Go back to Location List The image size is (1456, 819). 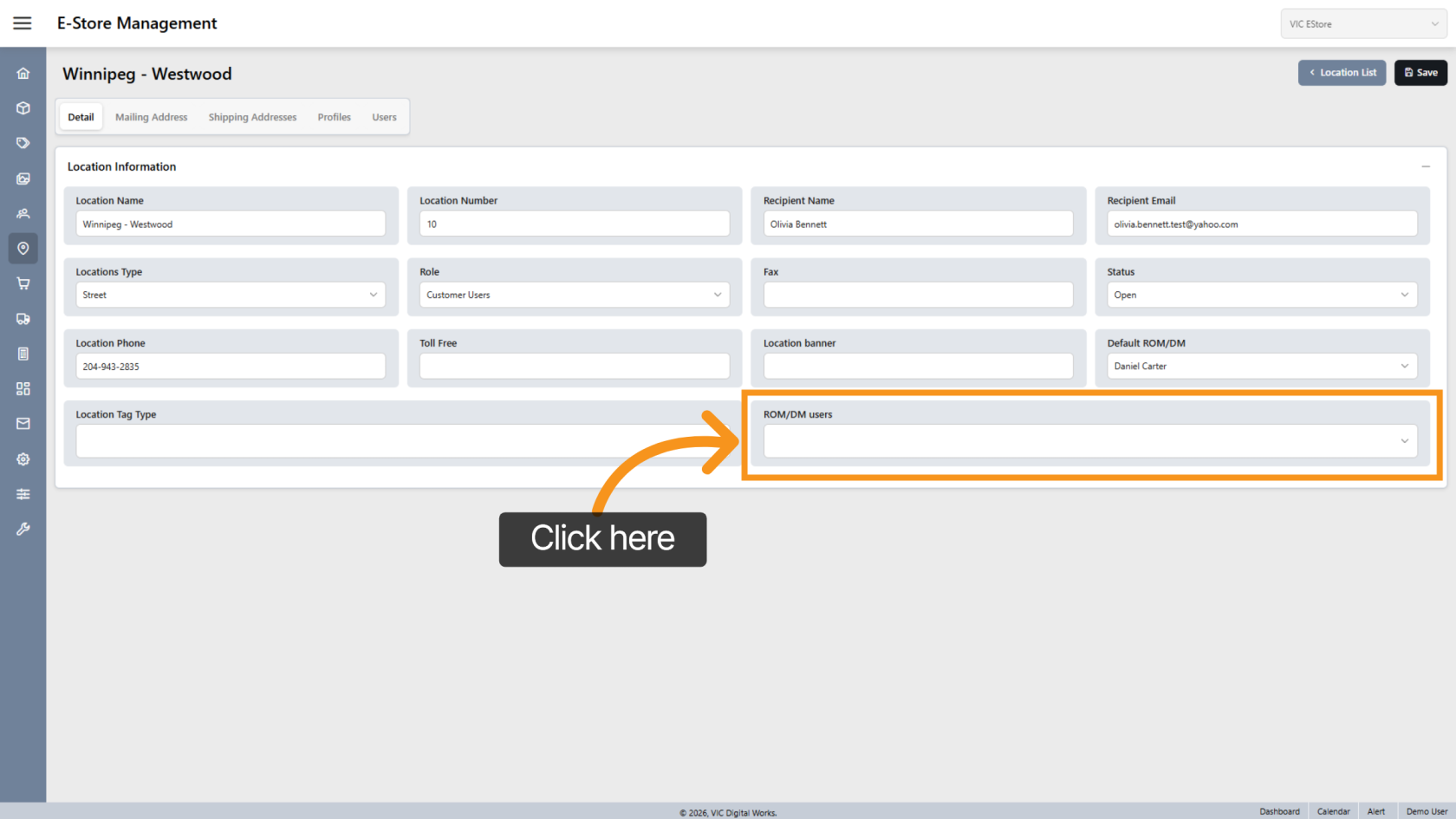coord(1342,73)
